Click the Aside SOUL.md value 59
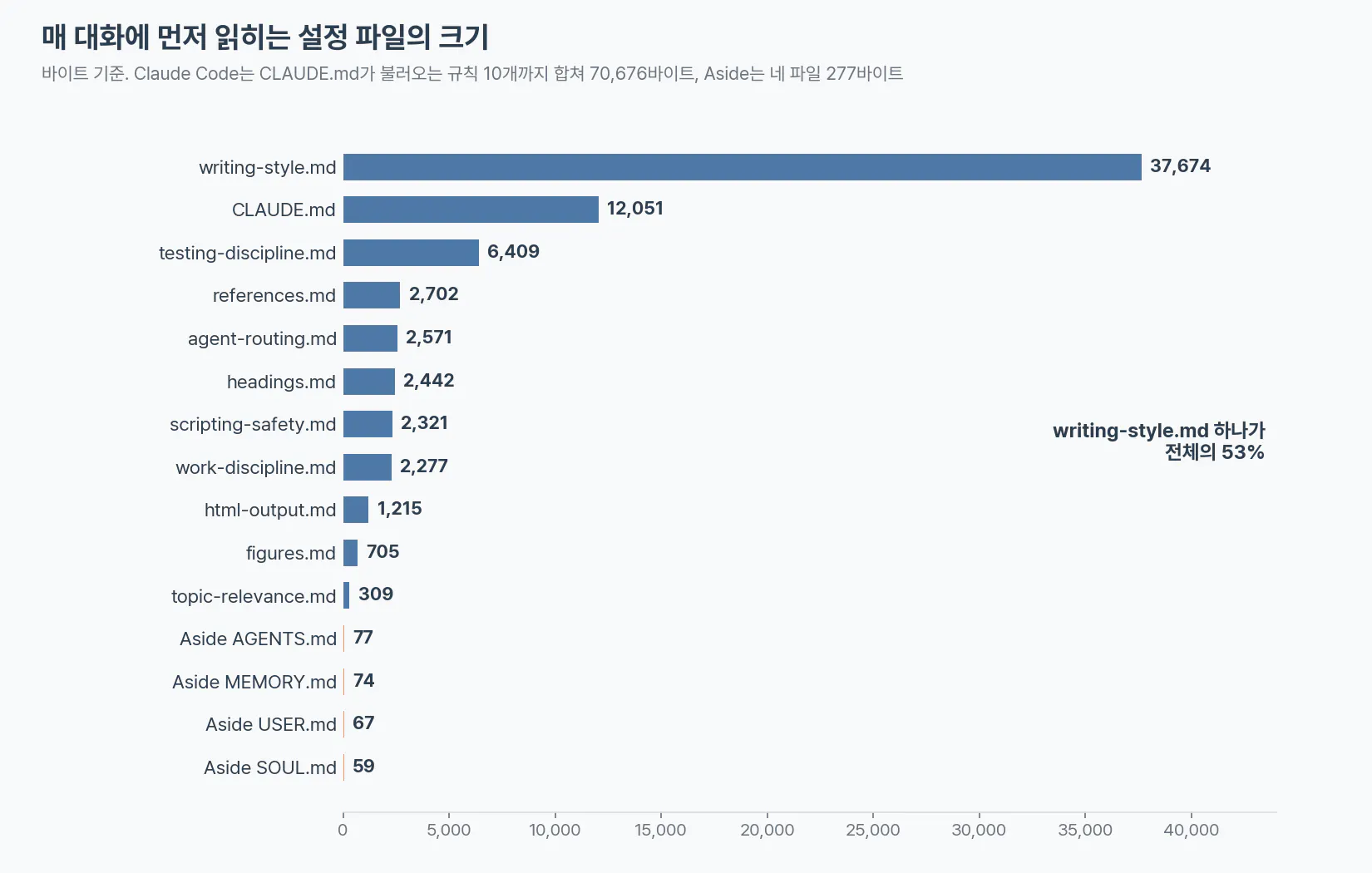The height and width of the screenshot is (873, 1372). (363, 766)
